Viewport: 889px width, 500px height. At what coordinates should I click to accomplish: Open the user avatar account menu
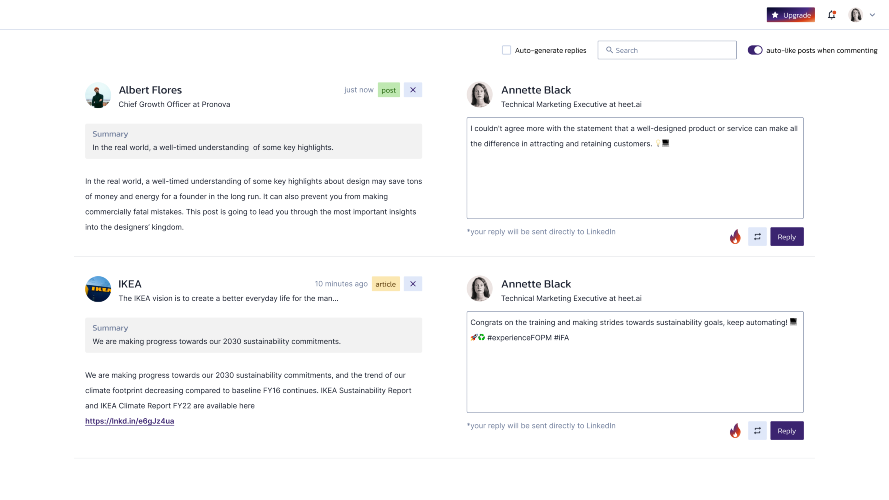tap(856, 15)
